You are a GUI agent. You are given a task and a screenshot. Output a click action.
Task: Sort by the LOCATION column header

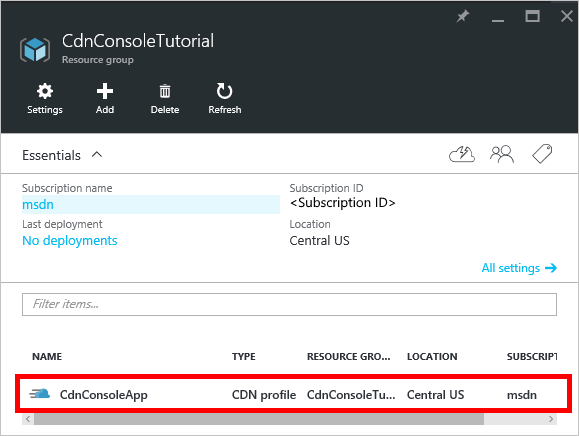432,357
